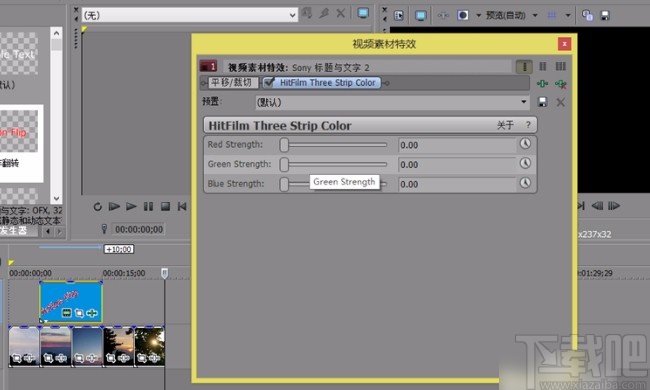Viewport: 650px width, 390px height.
Task: Click the remove plug-in icon with red X
Action: [x=560, y=84]
